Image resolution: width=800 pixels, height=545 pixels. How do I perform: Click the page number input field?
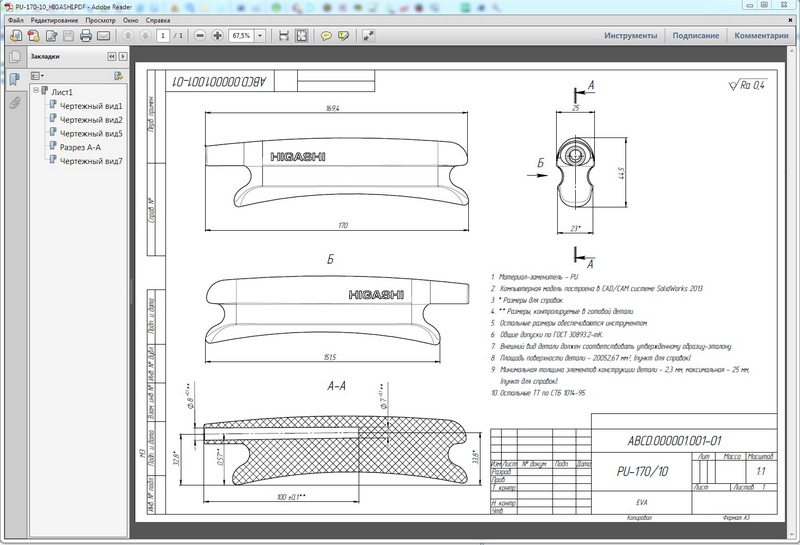(163, 36)
